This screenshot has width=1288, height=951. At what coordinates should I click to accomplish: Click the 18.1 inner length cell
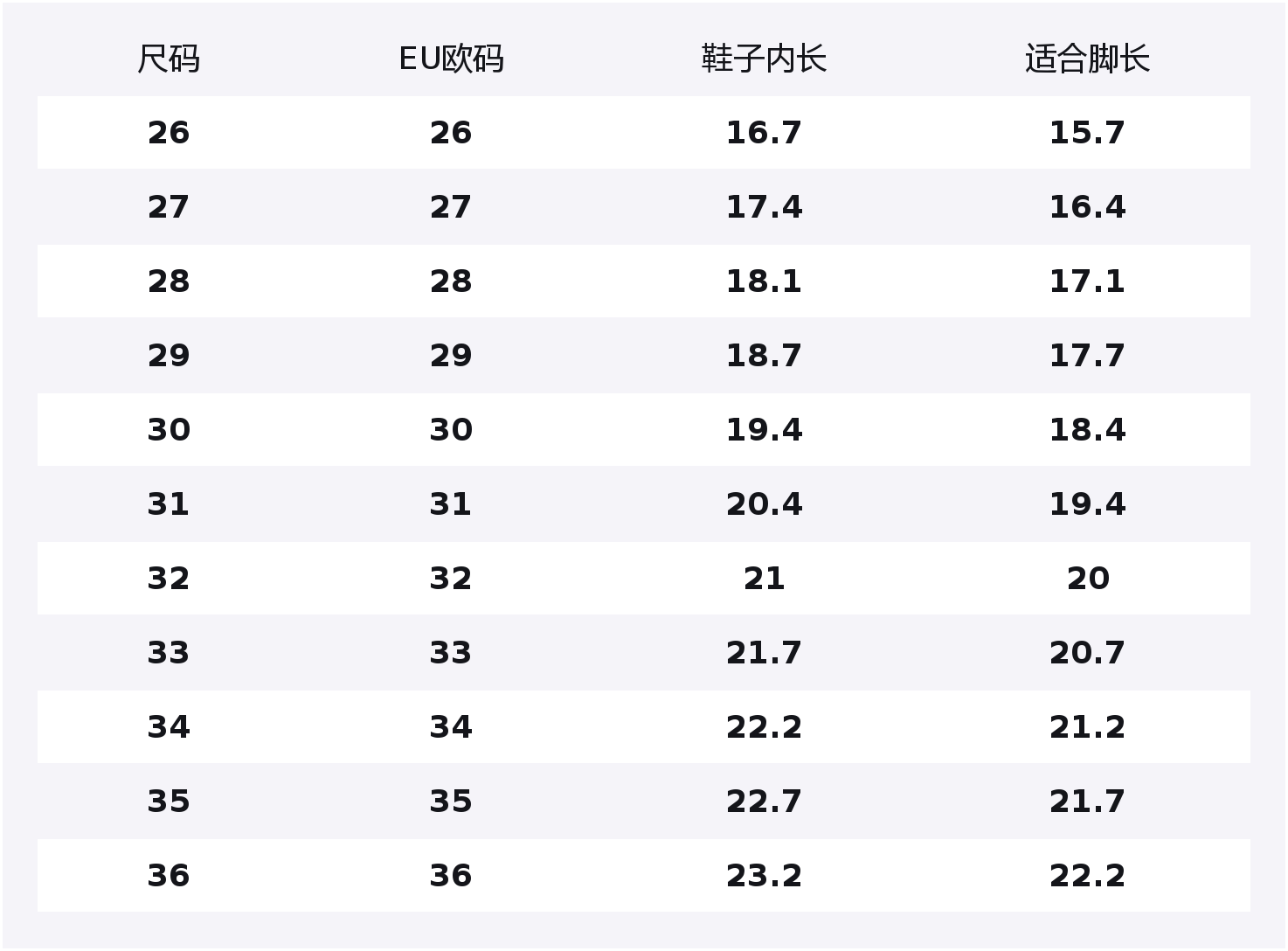click(764, 281)
